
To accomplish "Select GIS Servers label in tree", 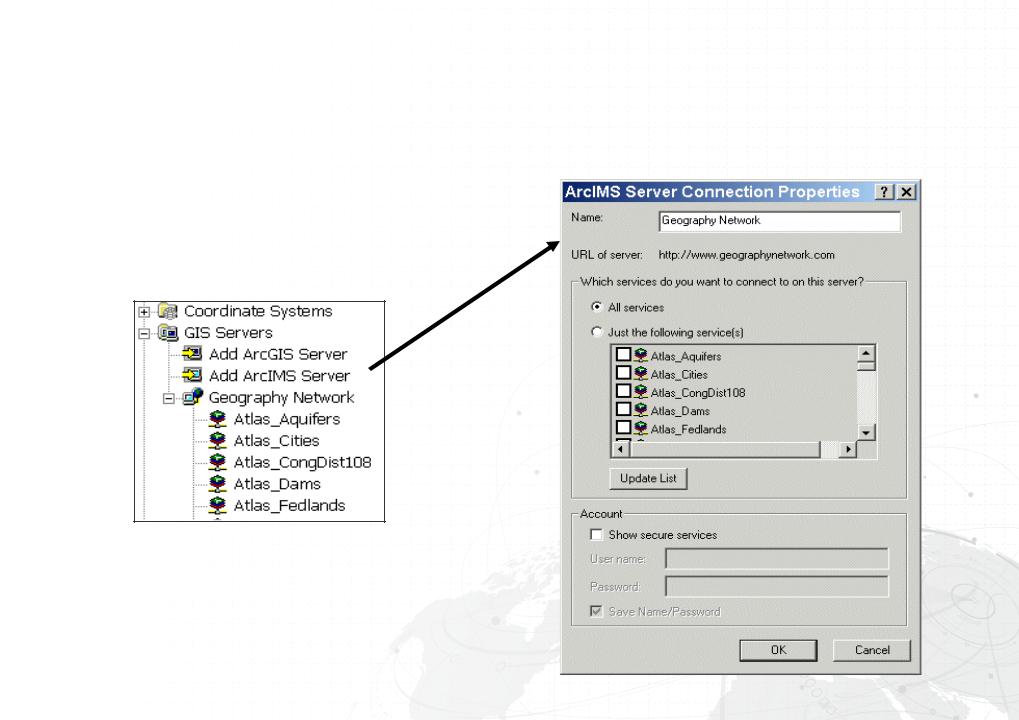I will click(228, 333).
